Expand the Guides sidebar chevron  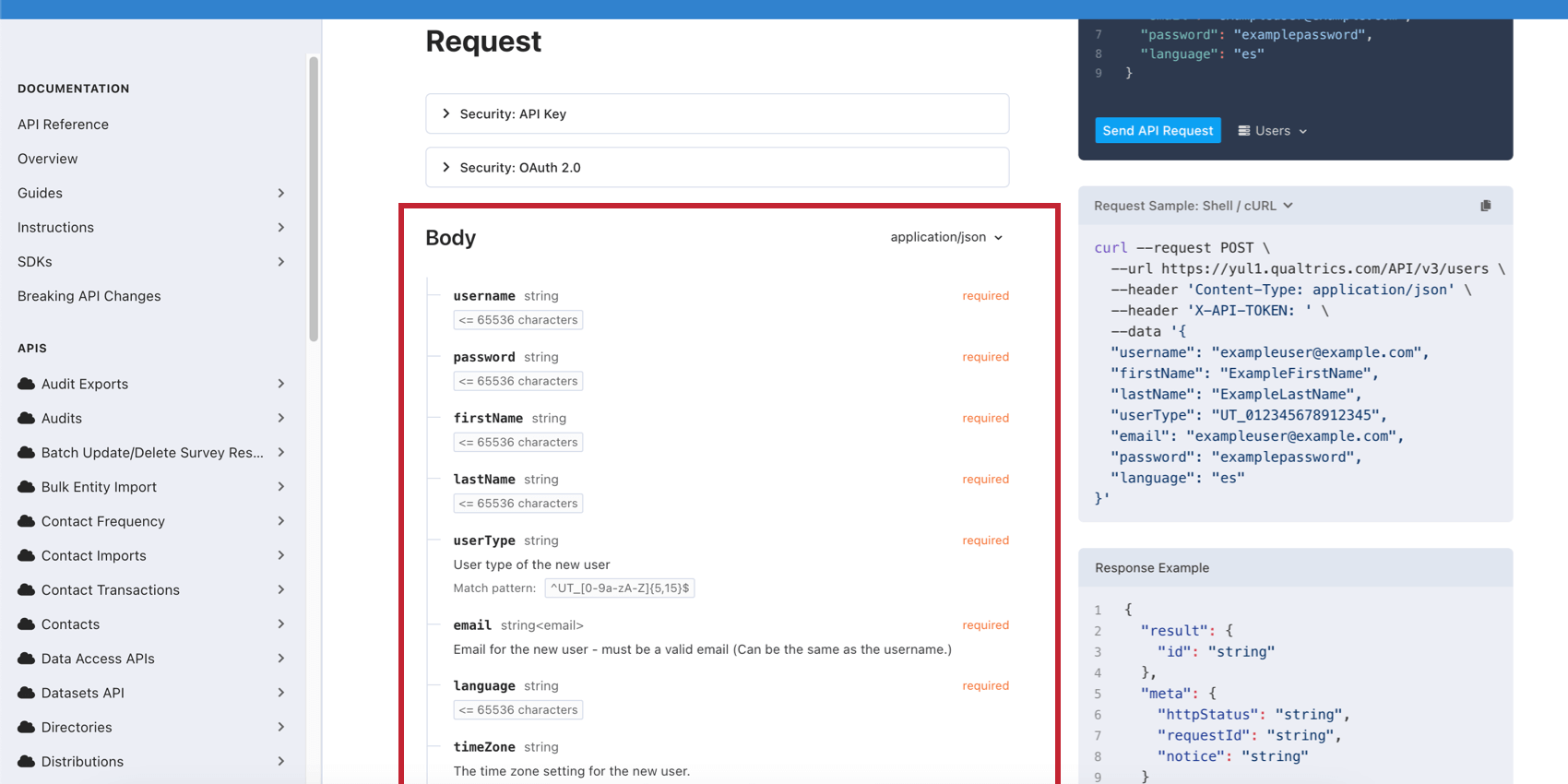click(x=281, y=193)
